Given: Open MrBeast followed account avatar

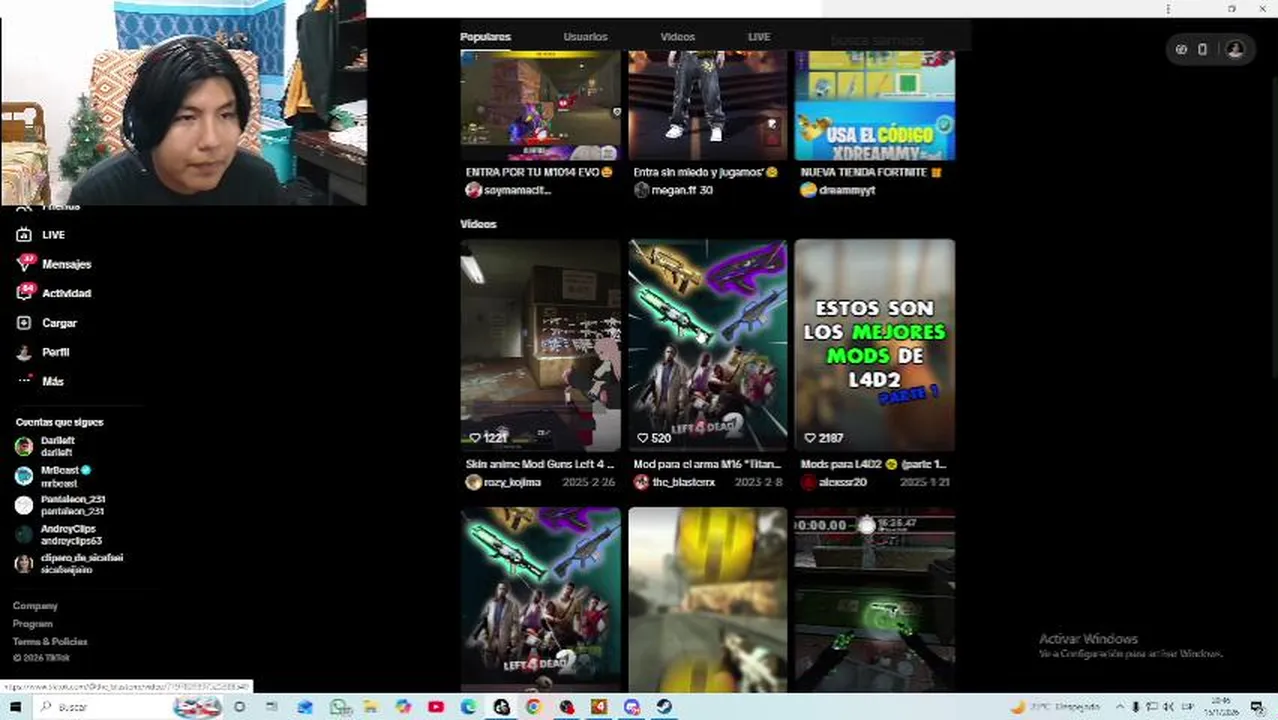Looking at the screenshot, I should [x=24, y=476].
